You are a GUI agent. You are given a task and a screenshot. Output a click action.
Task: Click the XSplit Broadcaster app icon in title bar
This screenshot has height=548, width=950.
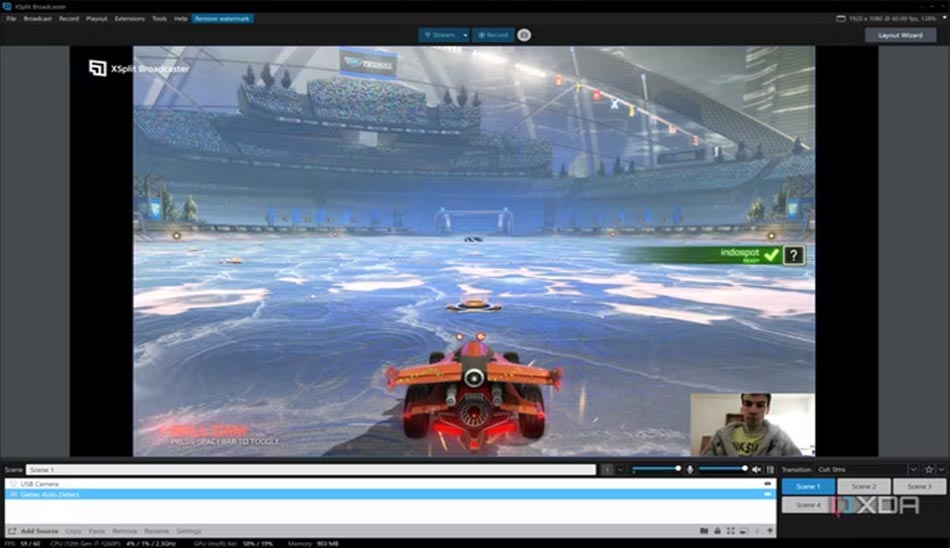(x=7, y=6)
